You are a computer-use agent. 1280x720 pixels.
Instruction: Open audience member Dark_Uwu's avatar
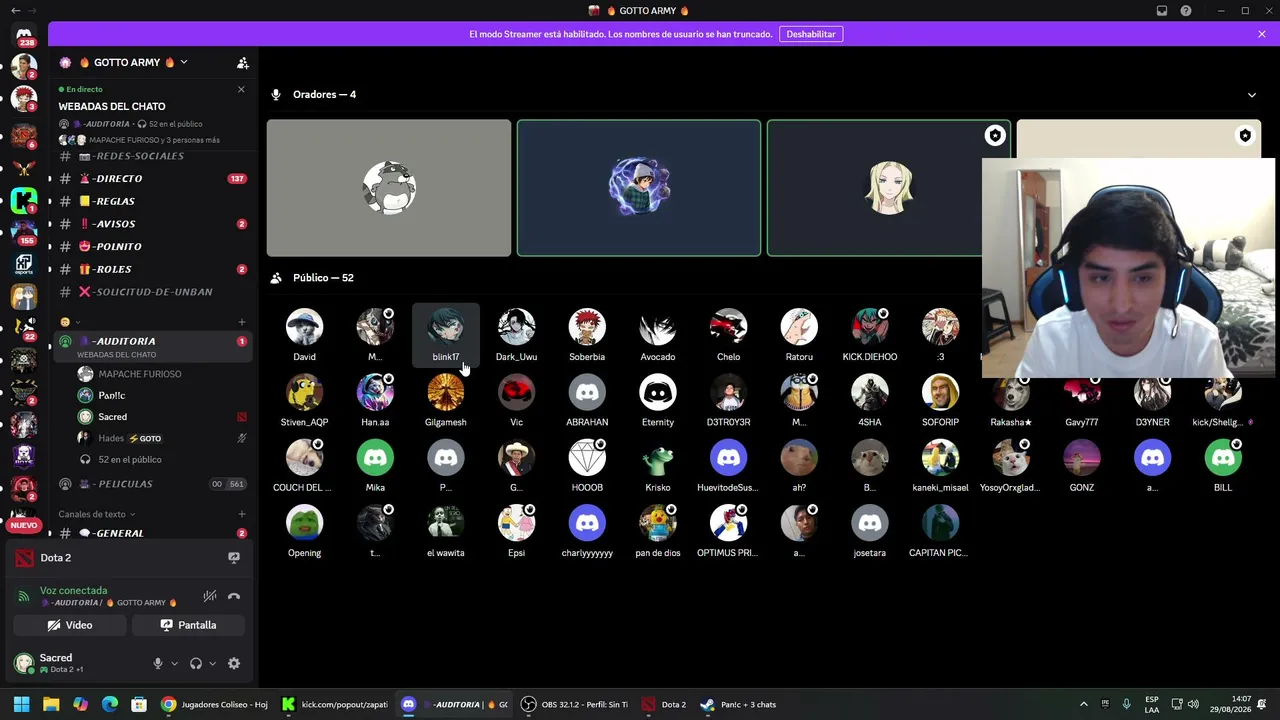(516, 327)
